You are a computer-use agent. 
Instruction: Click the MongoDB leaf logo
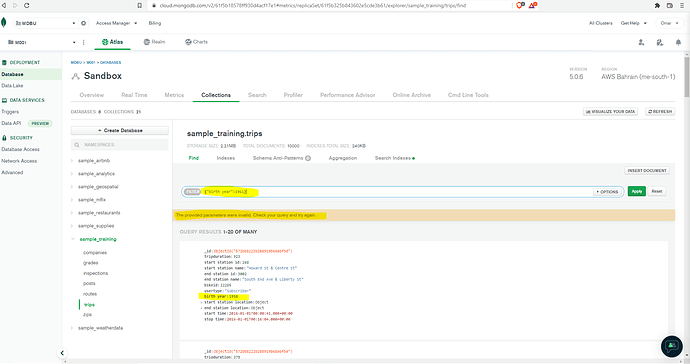[x=4, y=23]
